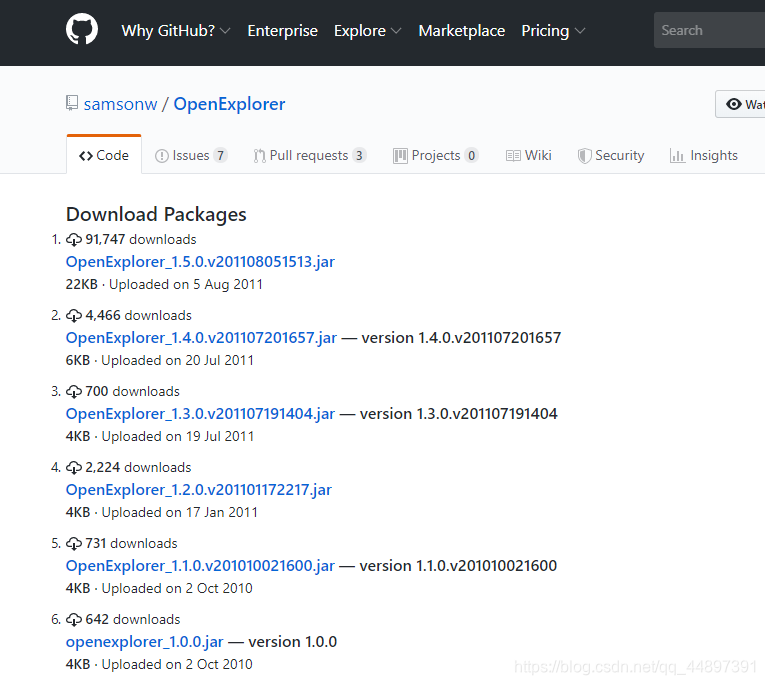The height and width of the screenshot is (685, 765).
Task: Click 'version 1.0.0' text
Action: [293, 642]
